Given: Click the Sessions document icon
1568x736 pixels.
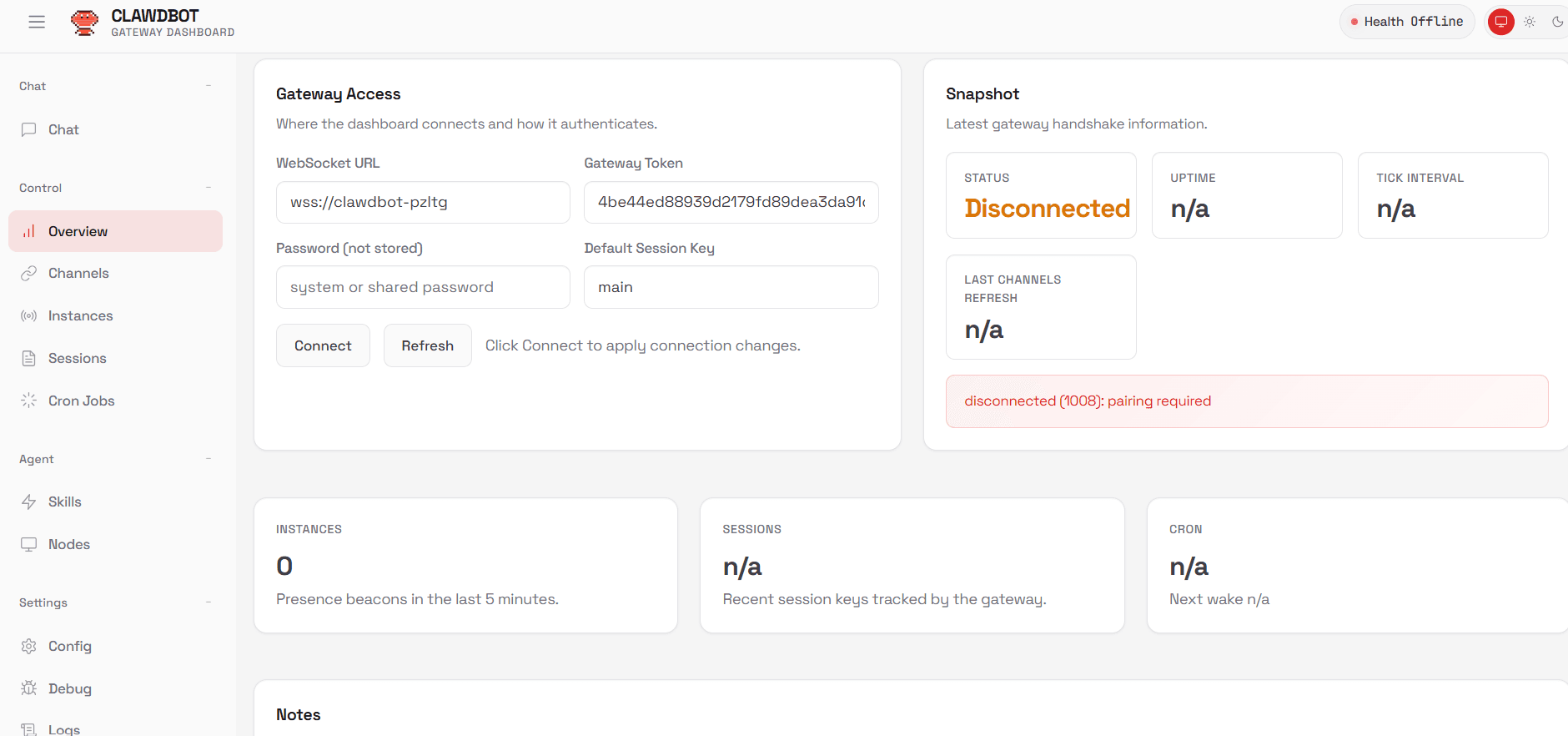Looking at the screenshot, I should 29,358.
